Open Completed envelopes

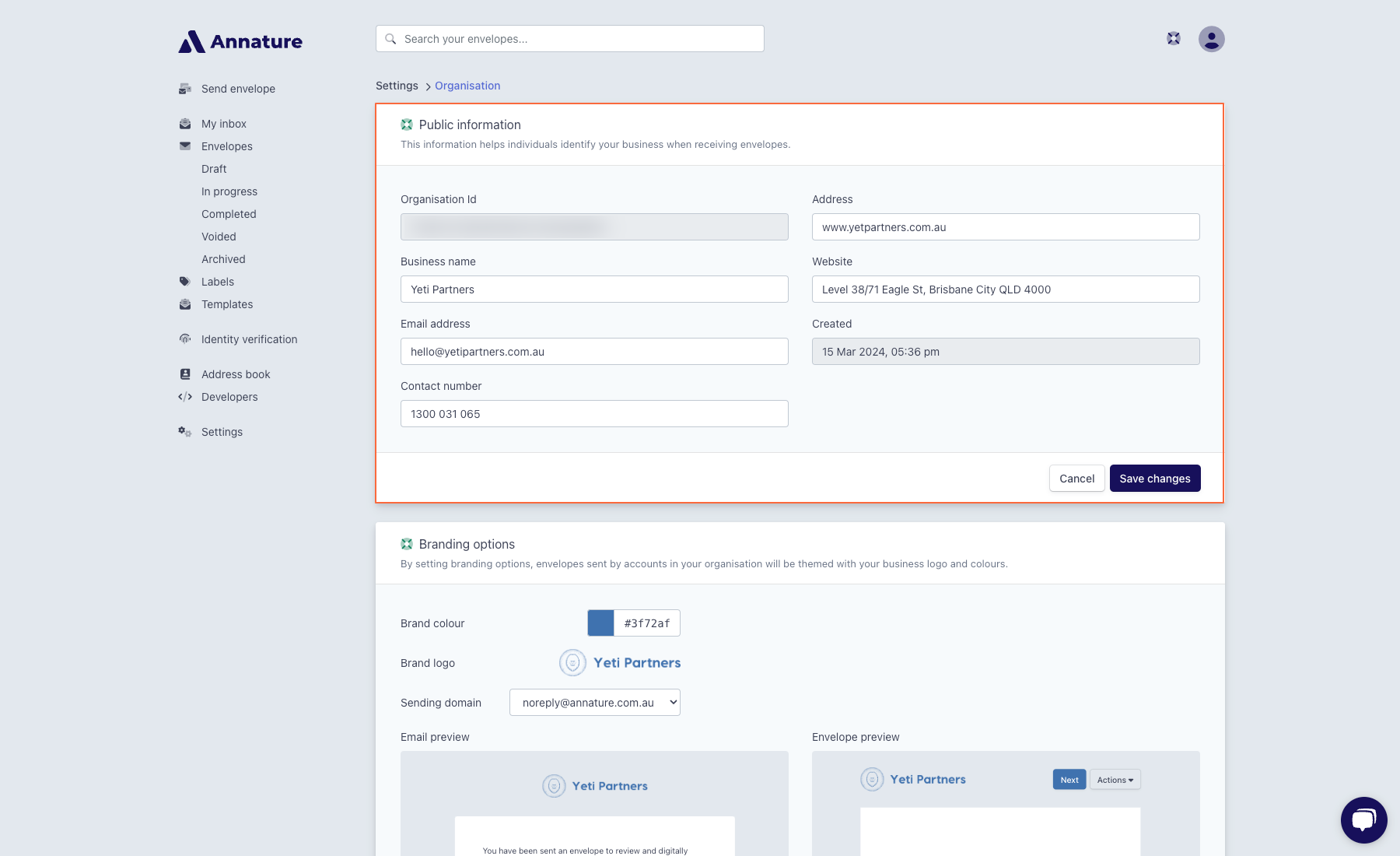[229, 214]
